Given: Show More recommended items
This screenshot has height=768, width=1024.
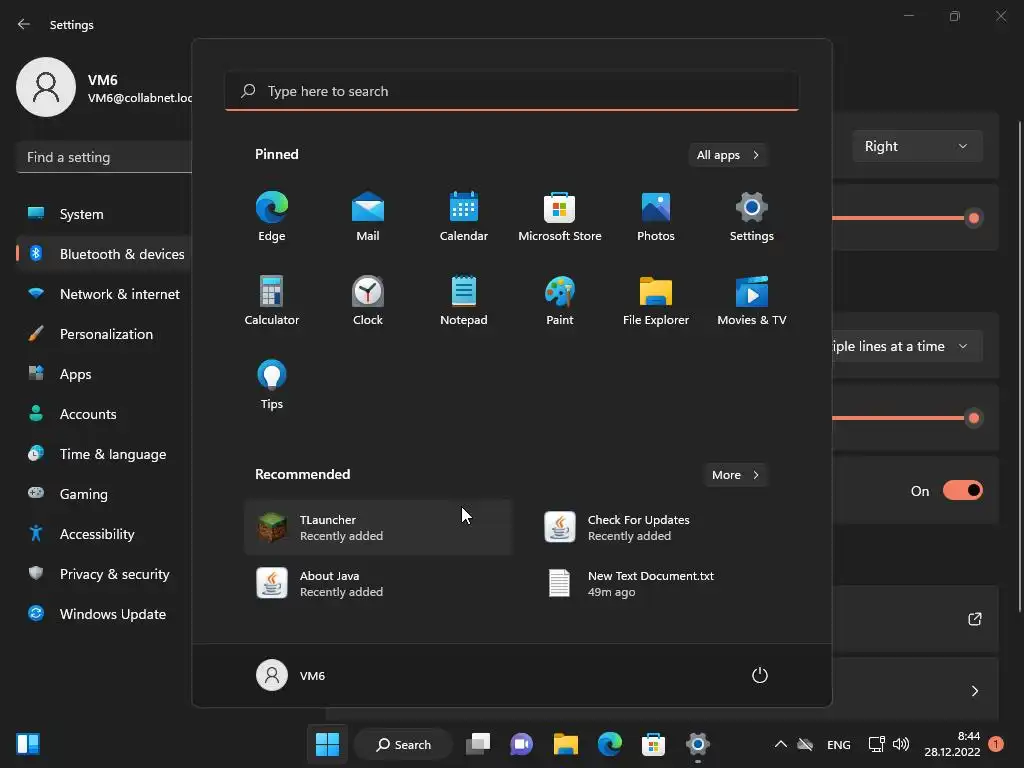Looking at the screenshot, I should (735, 475).
